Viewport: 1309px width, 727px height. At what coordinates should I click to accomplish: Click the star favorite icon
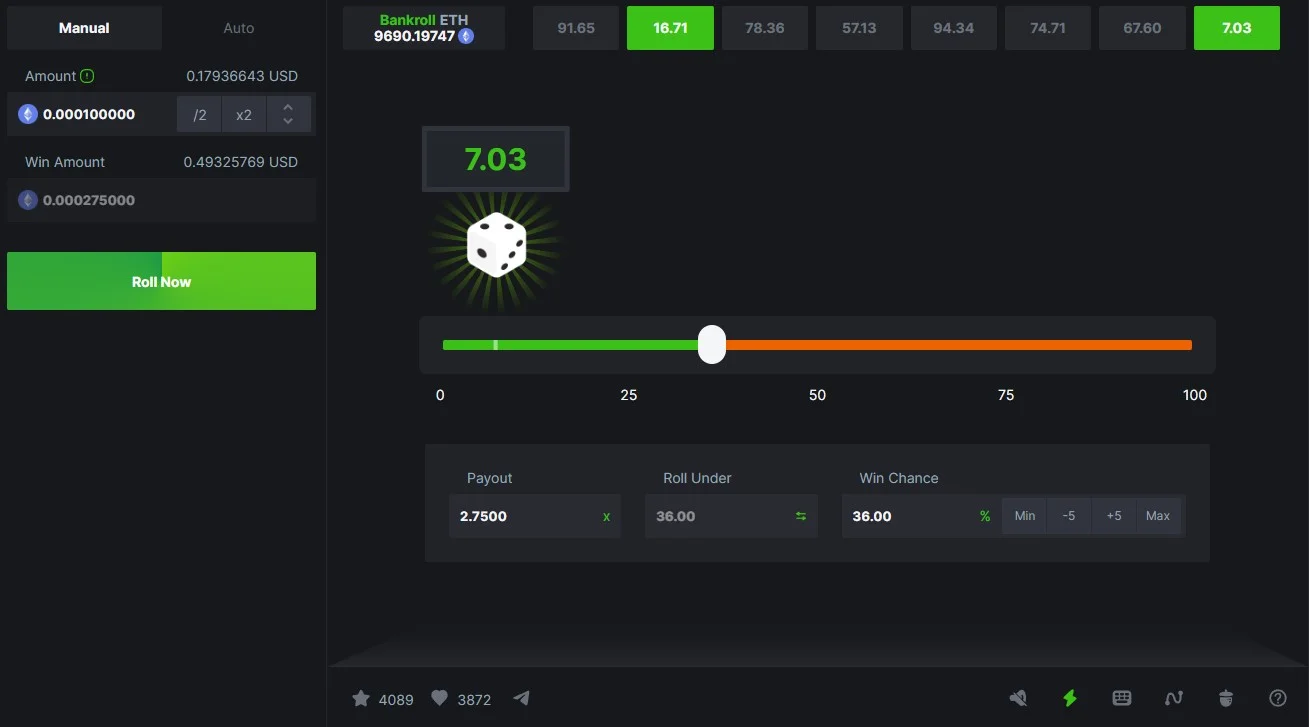tap(361, 699)
